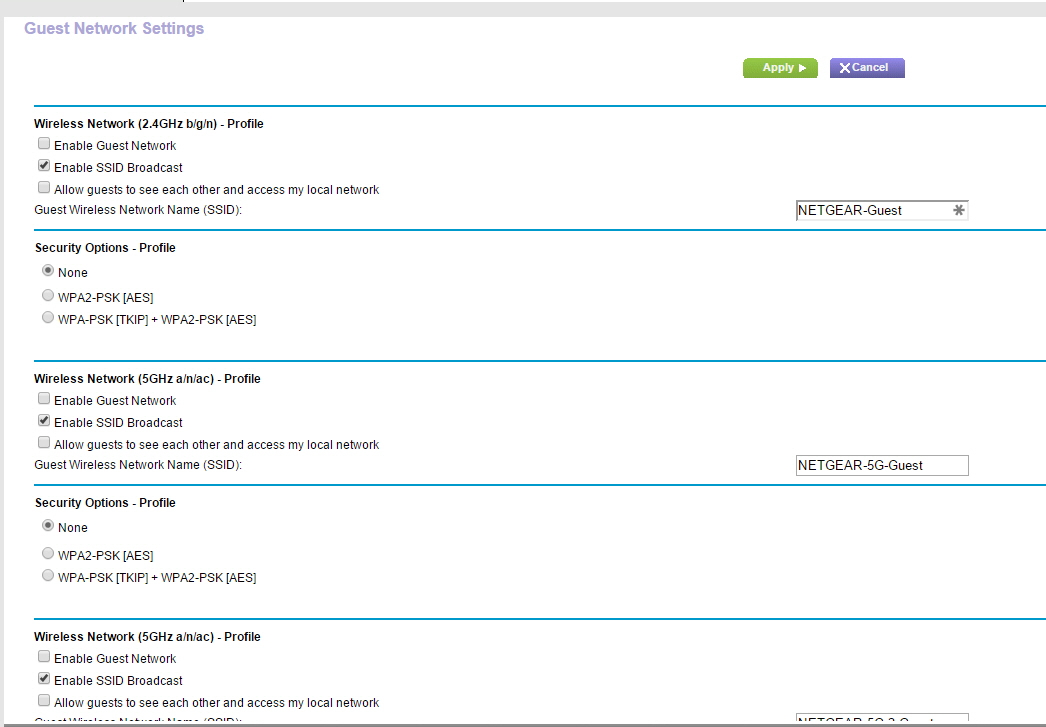Viewport: 1046px width, 727px height.
Task: Allow guests local access in bottommost 5GHz profile
Action: pos(44,702)
